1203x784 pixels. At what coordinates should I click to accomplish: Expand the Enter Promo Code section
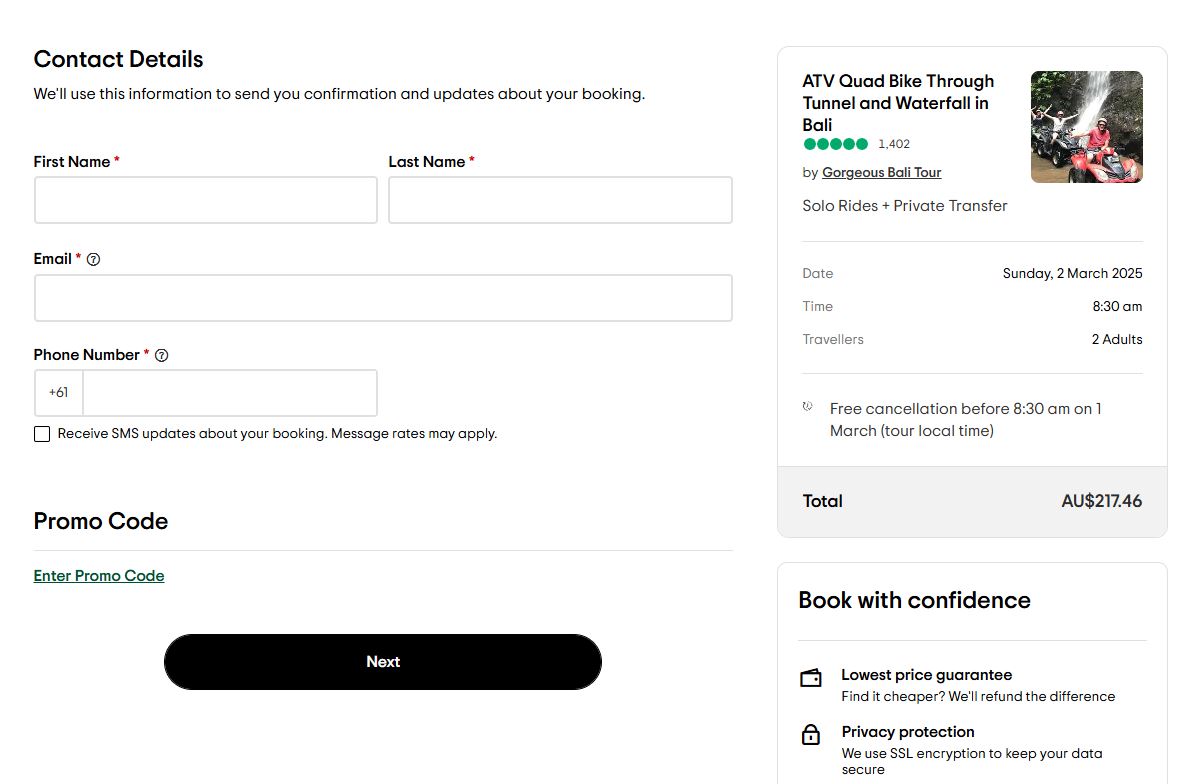point(98,575)
